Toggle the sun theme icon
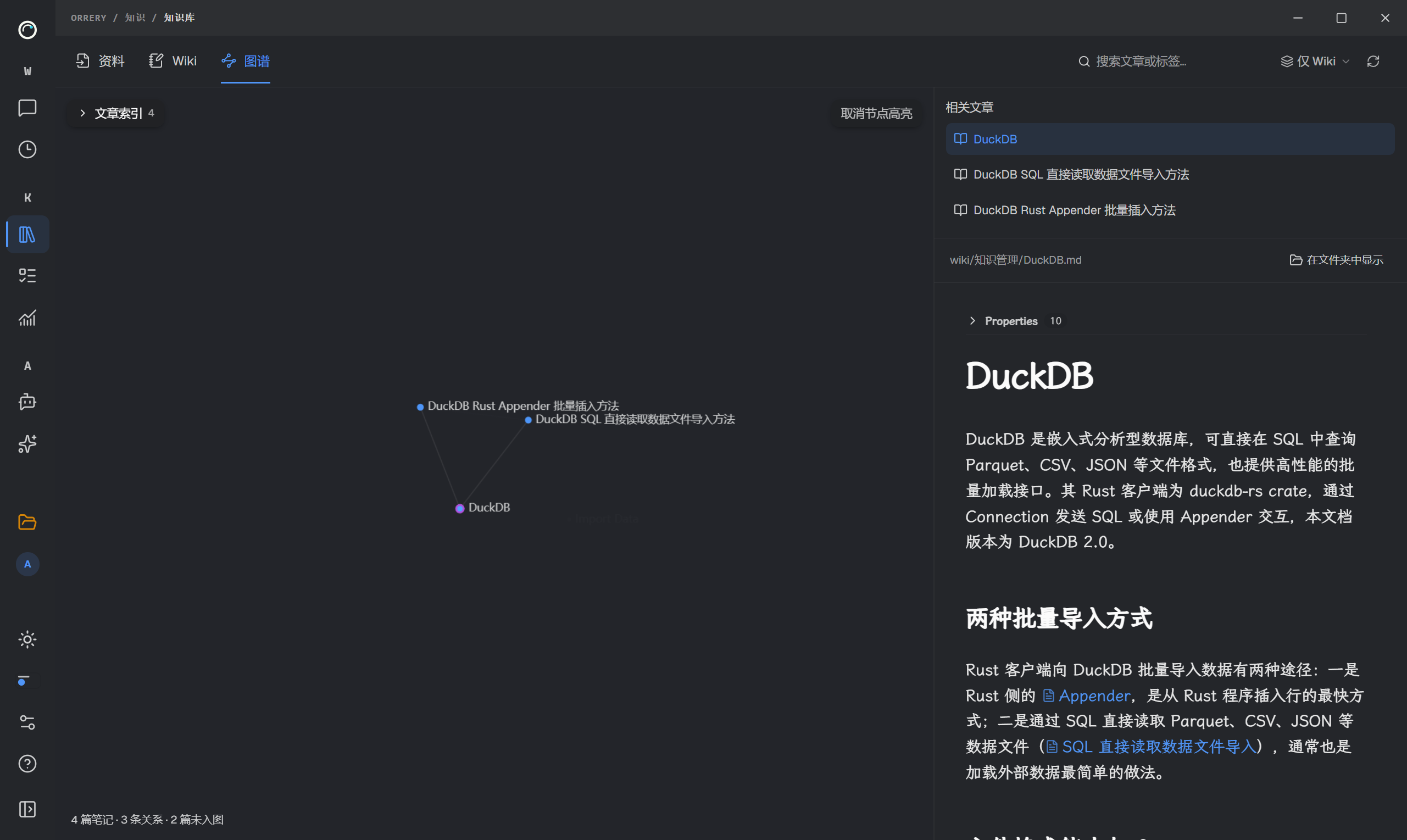Screen dimensions: 1407x840 pos(27,639)
